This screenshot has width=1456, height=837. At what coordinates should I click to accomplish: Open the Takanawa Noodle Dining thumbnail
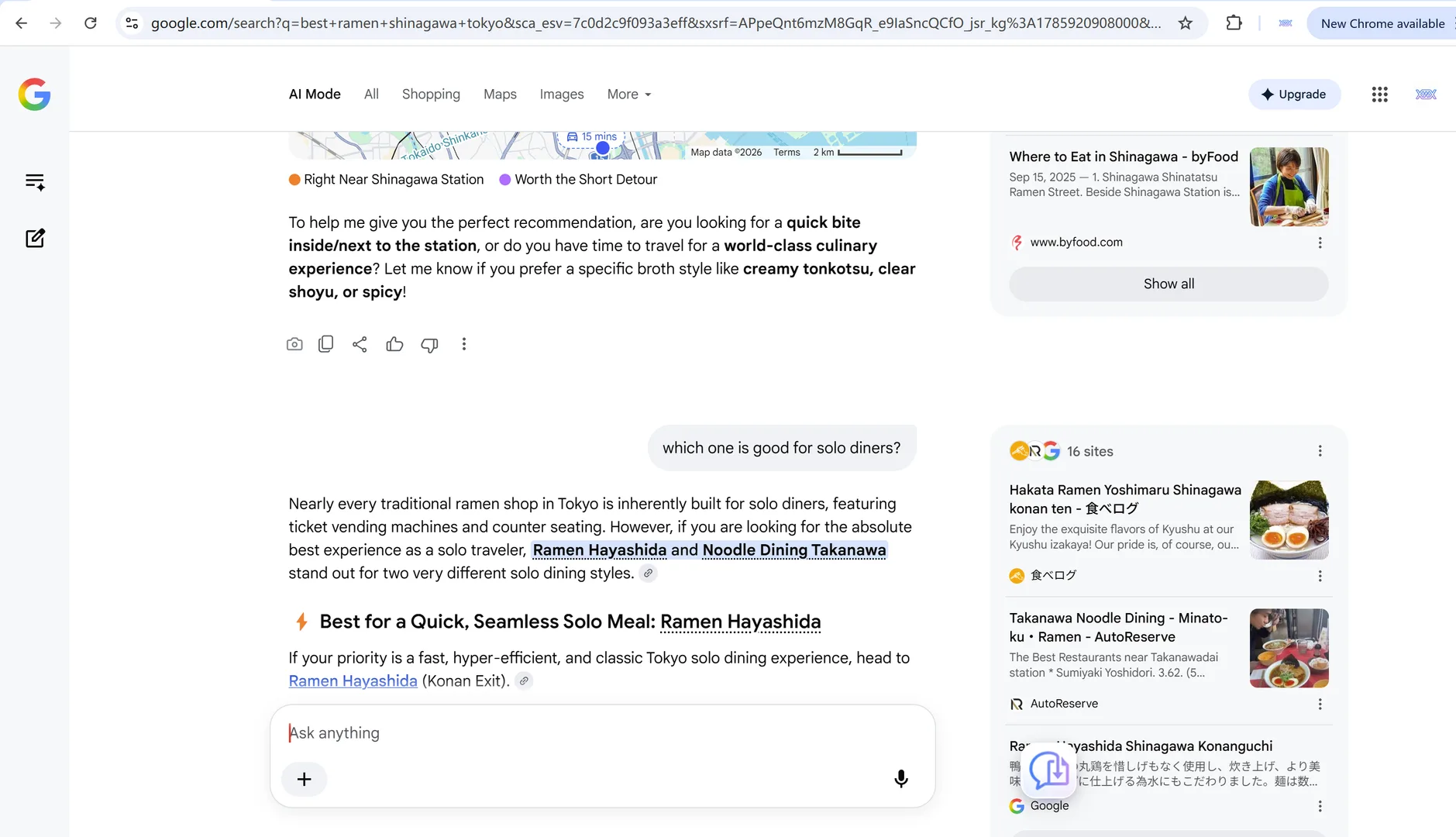pos(1289,648)
